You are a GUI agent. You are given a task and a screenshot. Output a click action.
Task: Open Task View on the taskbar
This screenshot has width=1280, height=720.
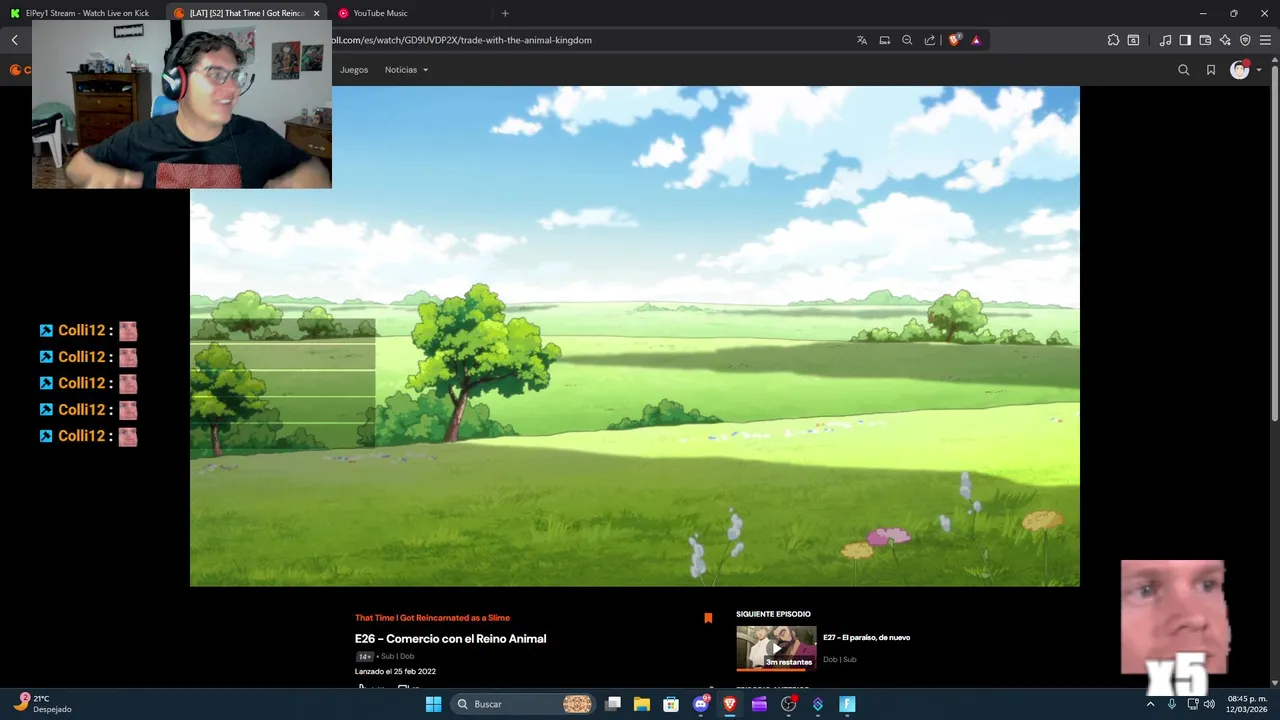(x=613, y=704)
